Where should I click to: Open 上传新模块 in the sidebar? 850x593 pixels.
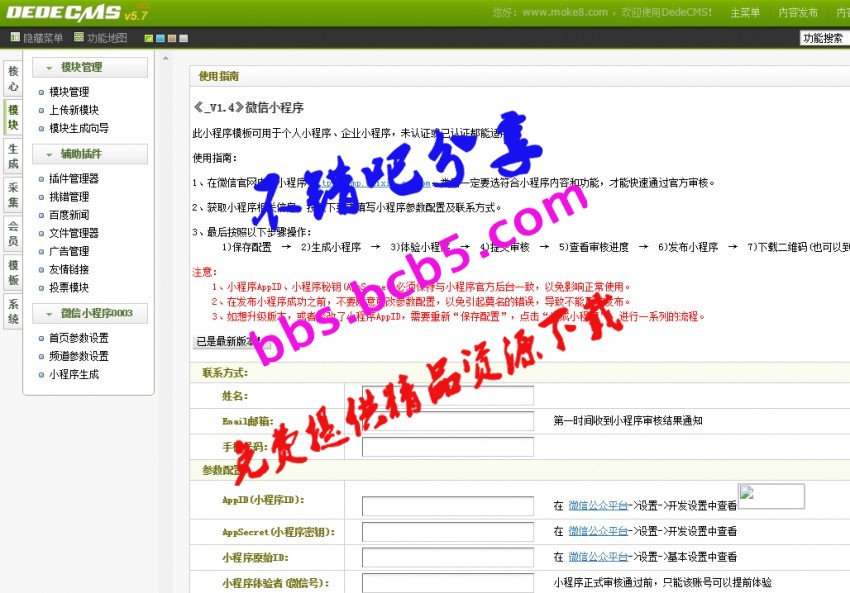74,110
